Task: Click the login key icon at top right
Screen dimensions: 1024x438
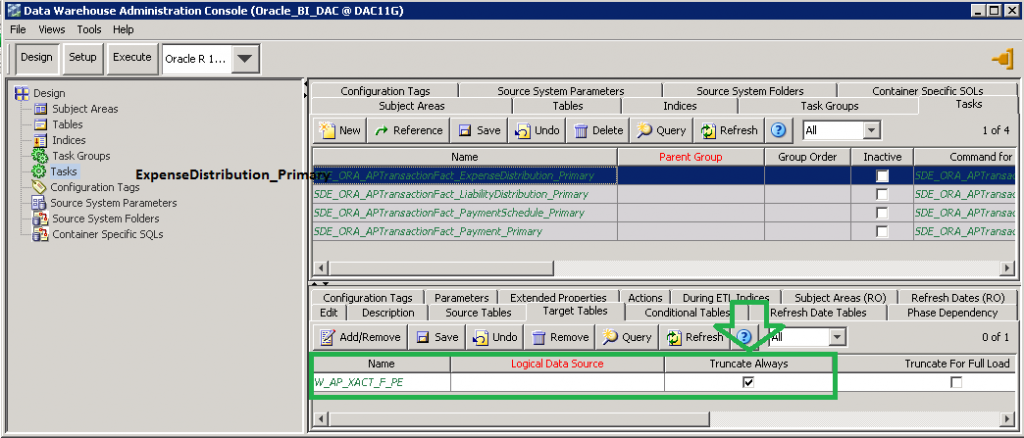Action: (x=1001, y=59)
